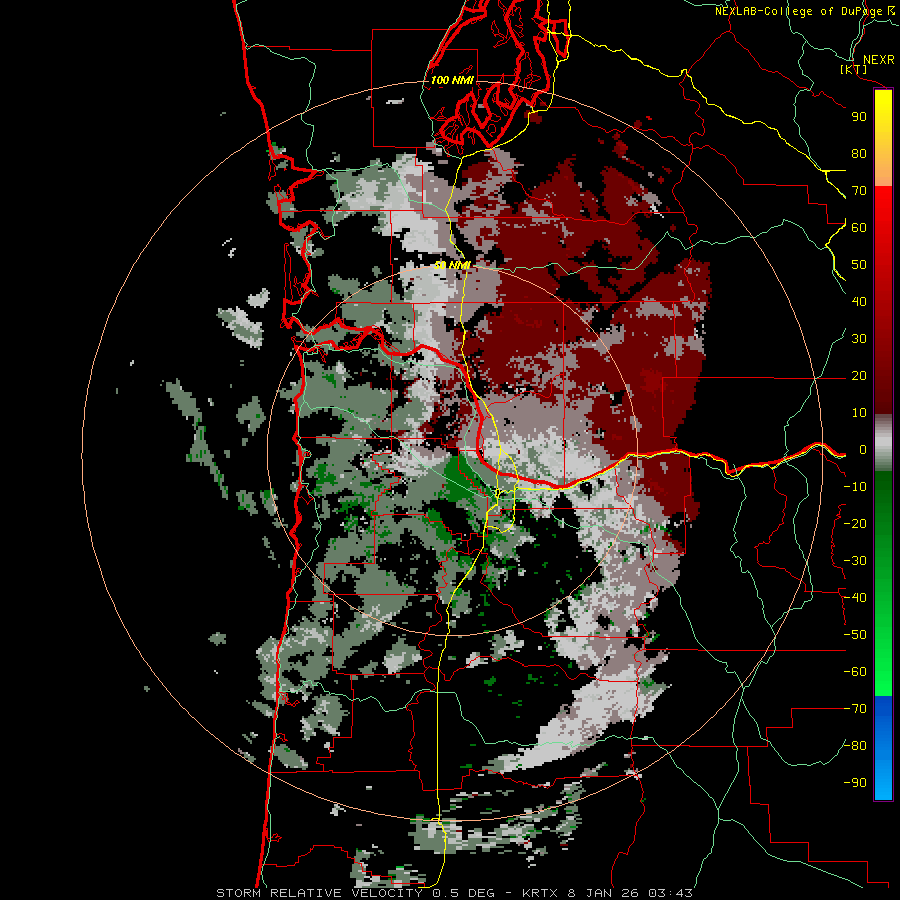Click the "100 NMI" range ring label

tap(452, 80)
